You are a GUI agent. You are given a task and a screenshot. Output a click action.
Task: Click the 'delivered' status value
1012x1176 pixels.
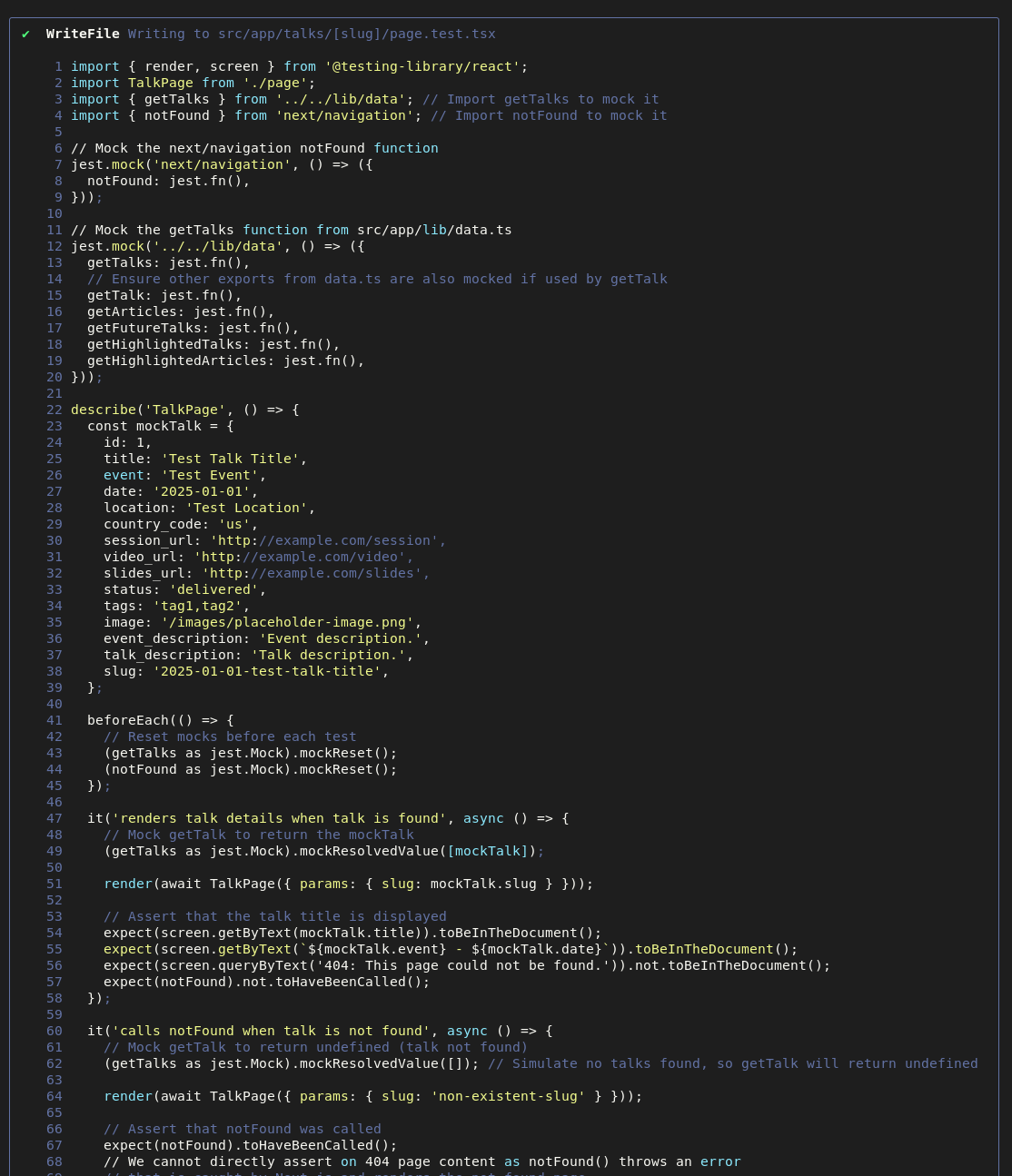[213, 589]
